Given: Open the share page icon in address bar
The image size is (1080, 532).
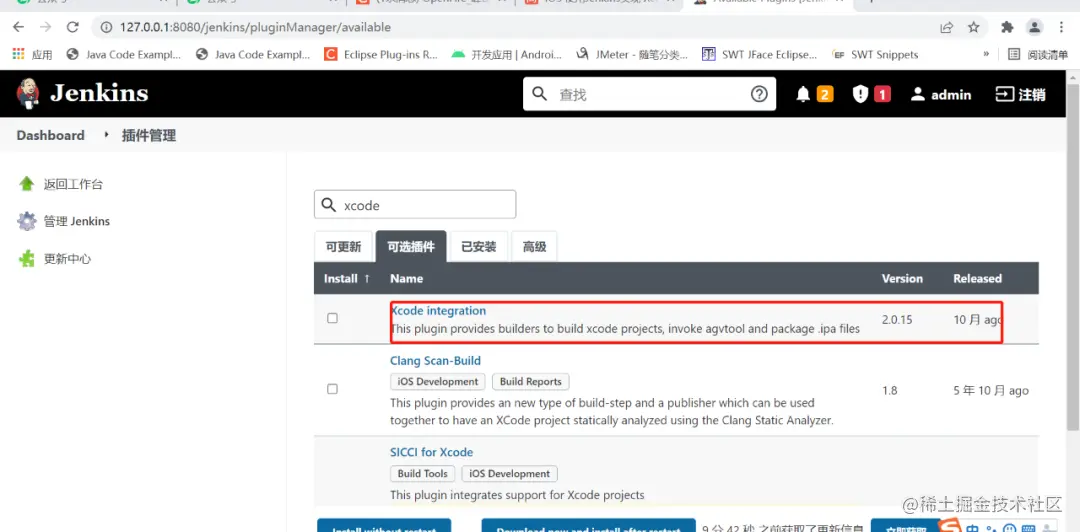Looking at the screenshot, I should pos(947,28).
